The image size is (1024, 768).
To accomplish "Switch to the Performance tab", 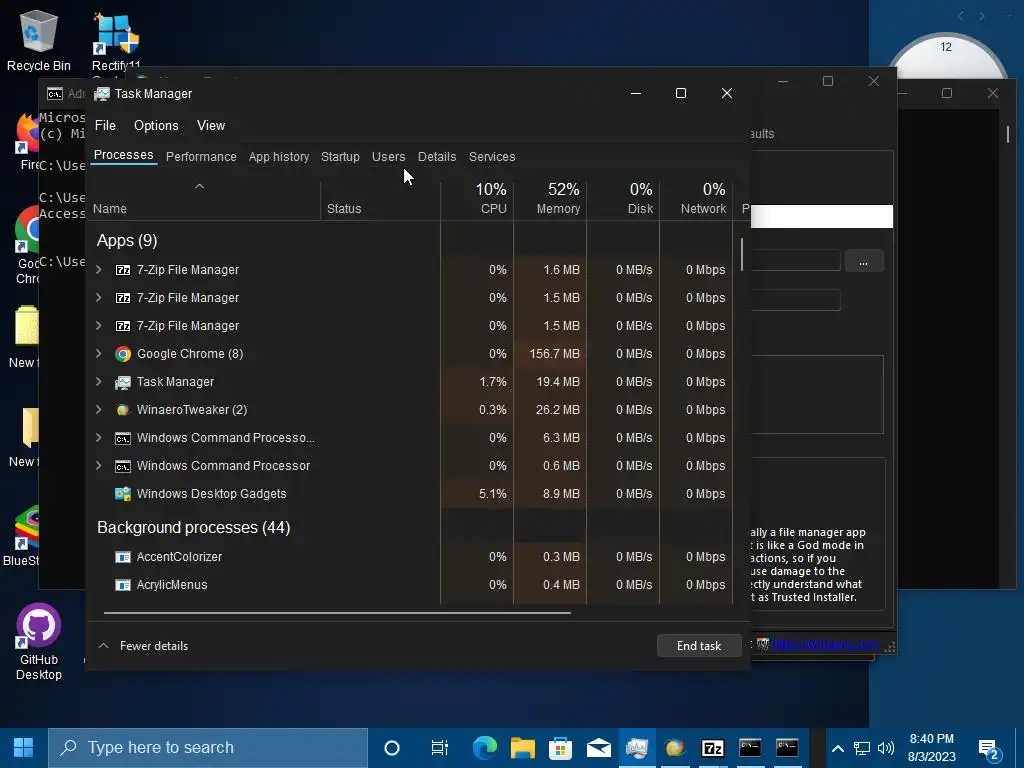I will (201, 157).
